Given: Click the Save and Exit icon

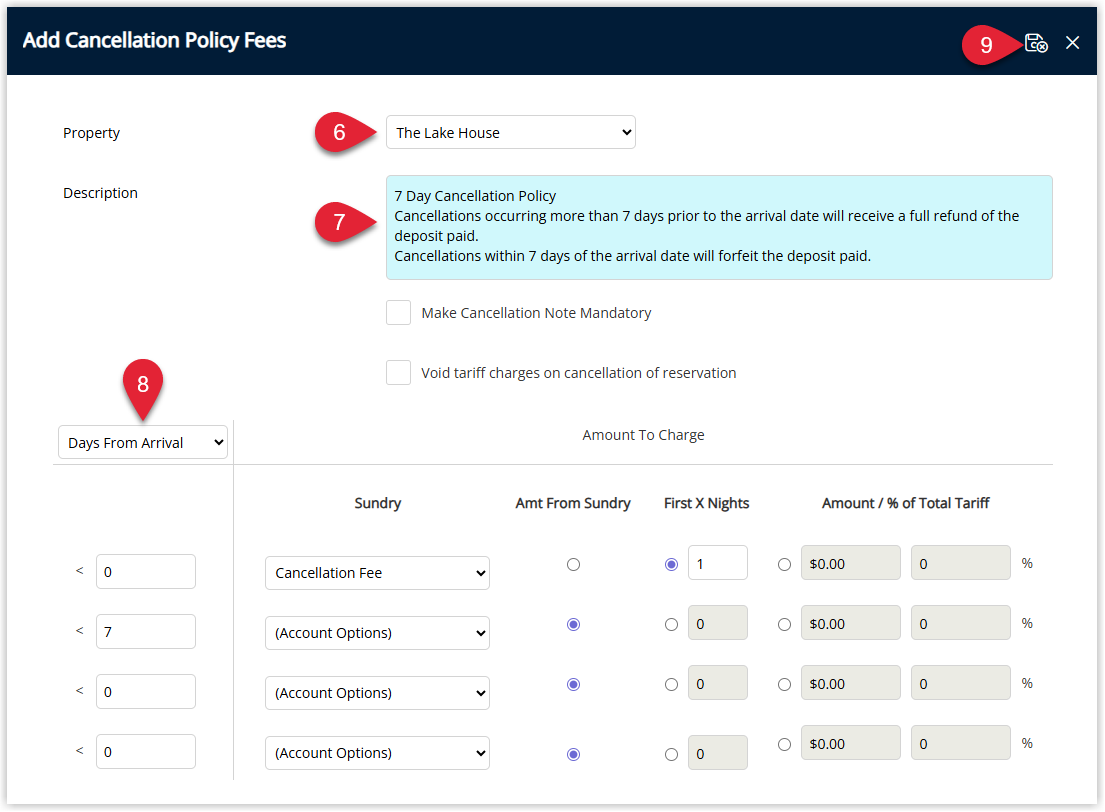Looking at the screenshot, I should point(1036,43).
